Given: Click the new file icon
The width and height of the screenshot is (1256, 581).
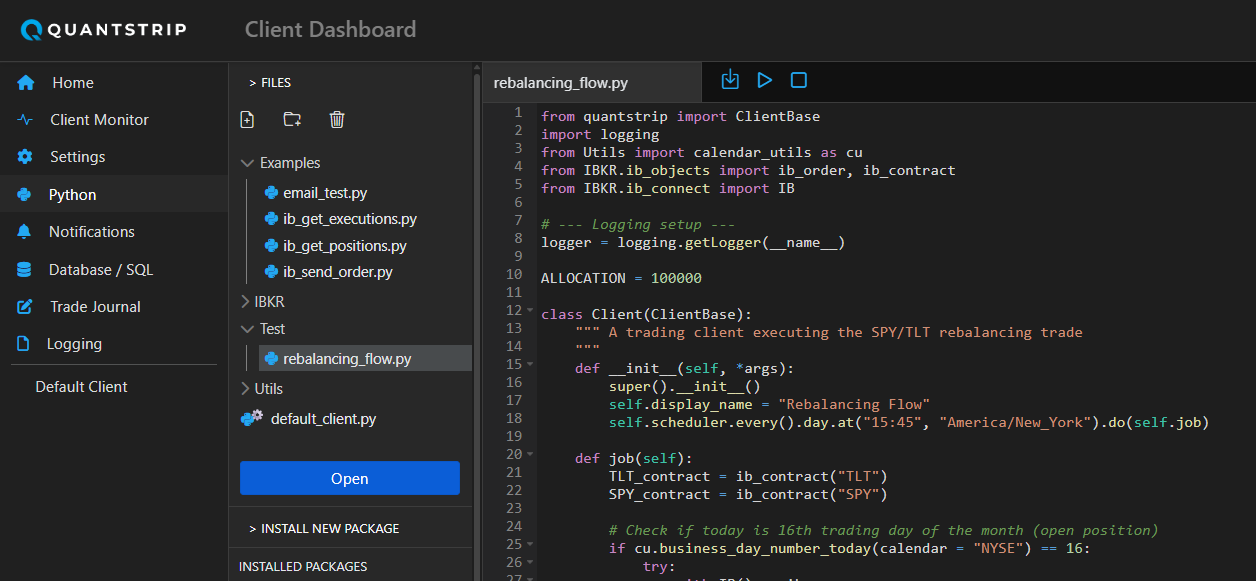Looking at the screenshot, I should (x=247, y=120).
